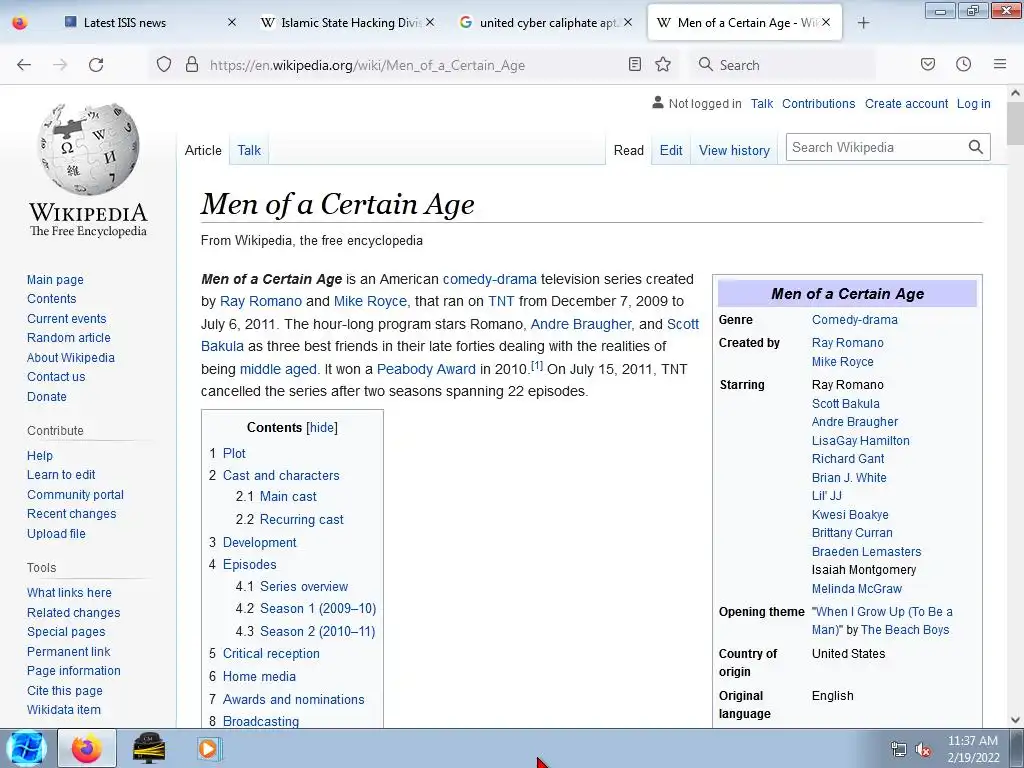This screenshot has width=1024, height=768.
Task: Open Create account link
Action: click(906, 104)
